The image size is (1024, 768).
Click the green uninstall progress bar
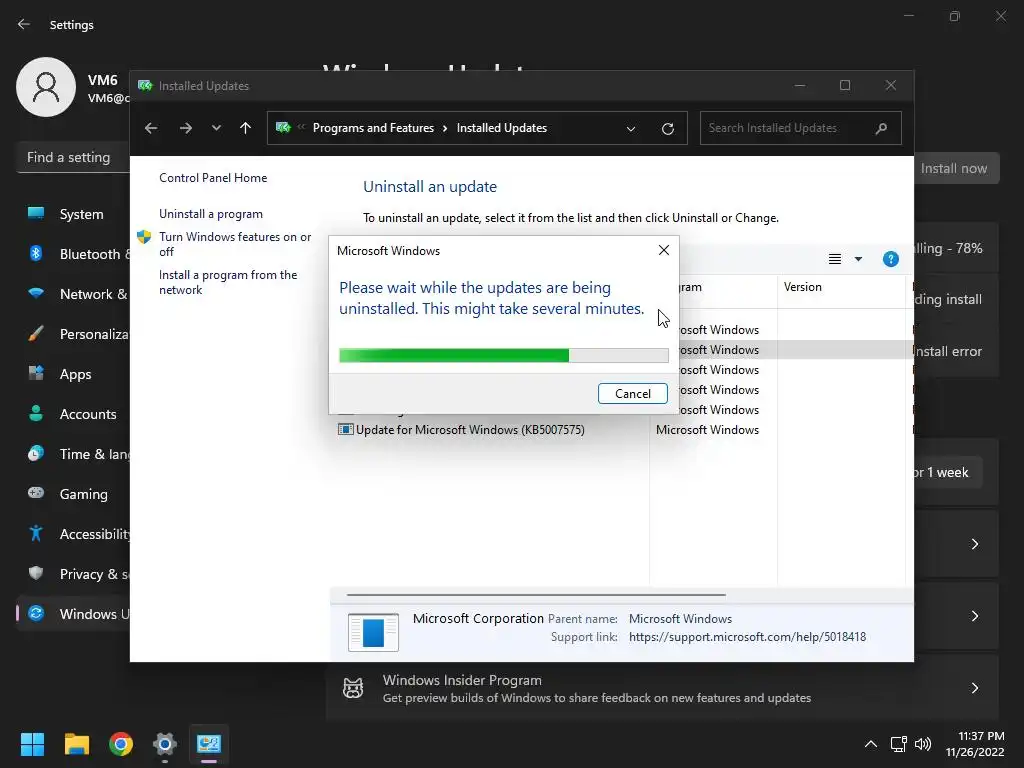tap(504, 355)
